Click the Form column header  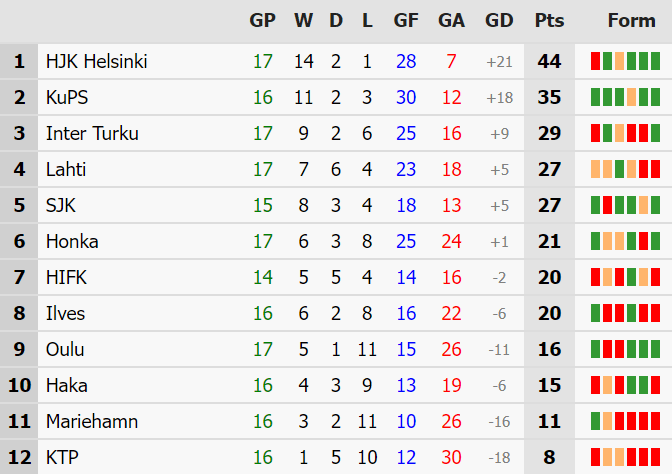pyautogui.click(x=631, y=20)
